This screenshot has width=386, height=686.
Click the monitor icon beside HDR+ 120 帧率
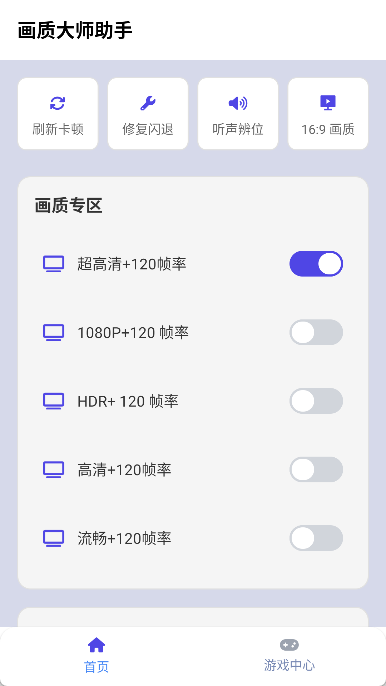pos(53,401)
